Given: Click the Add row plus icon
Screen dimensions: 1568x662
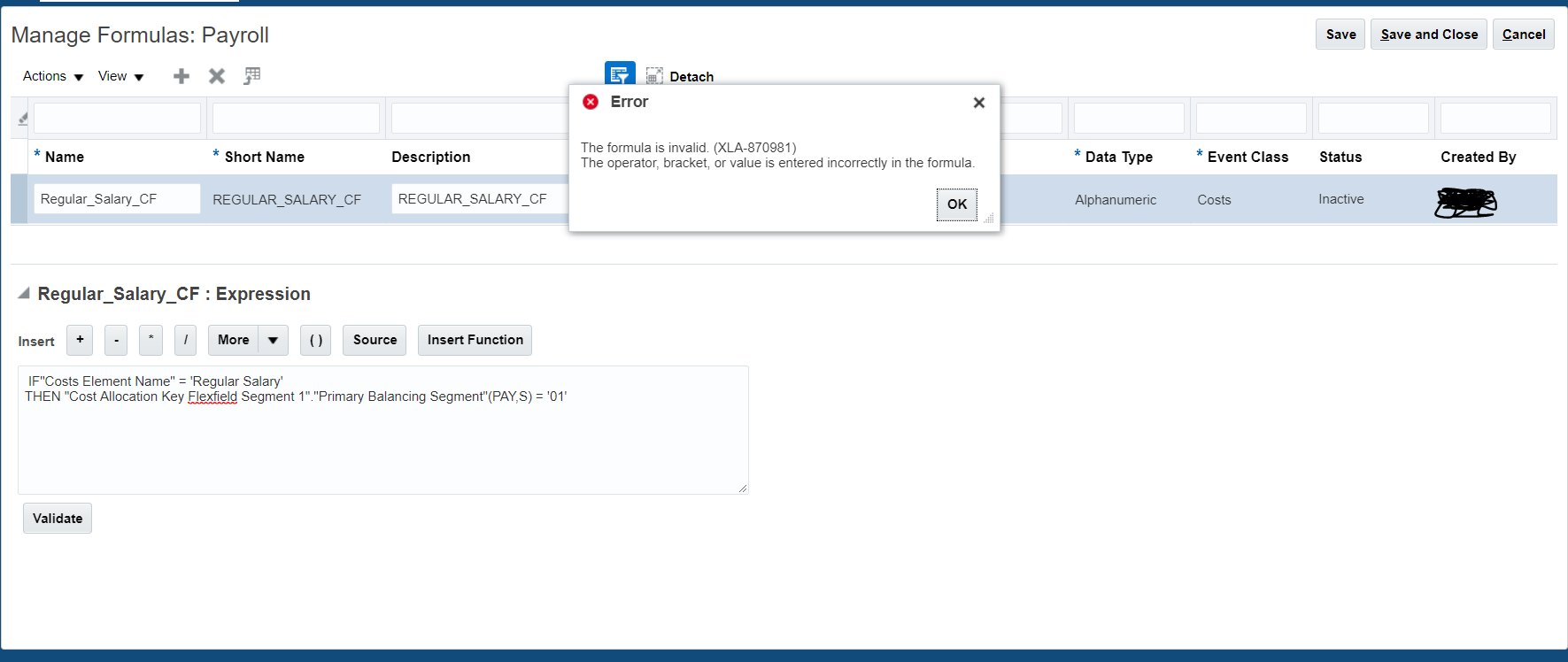Looking at the screenshot, I should coord(182,76).
